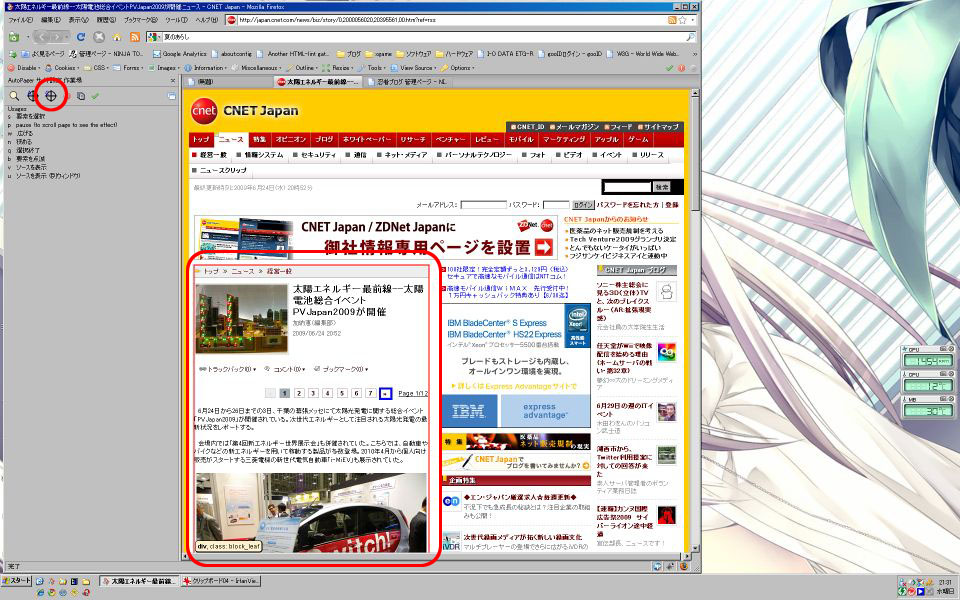Switch to the (無題) browser tab
The width and height of the screenshot is (960, 600).
pos(228,81)
